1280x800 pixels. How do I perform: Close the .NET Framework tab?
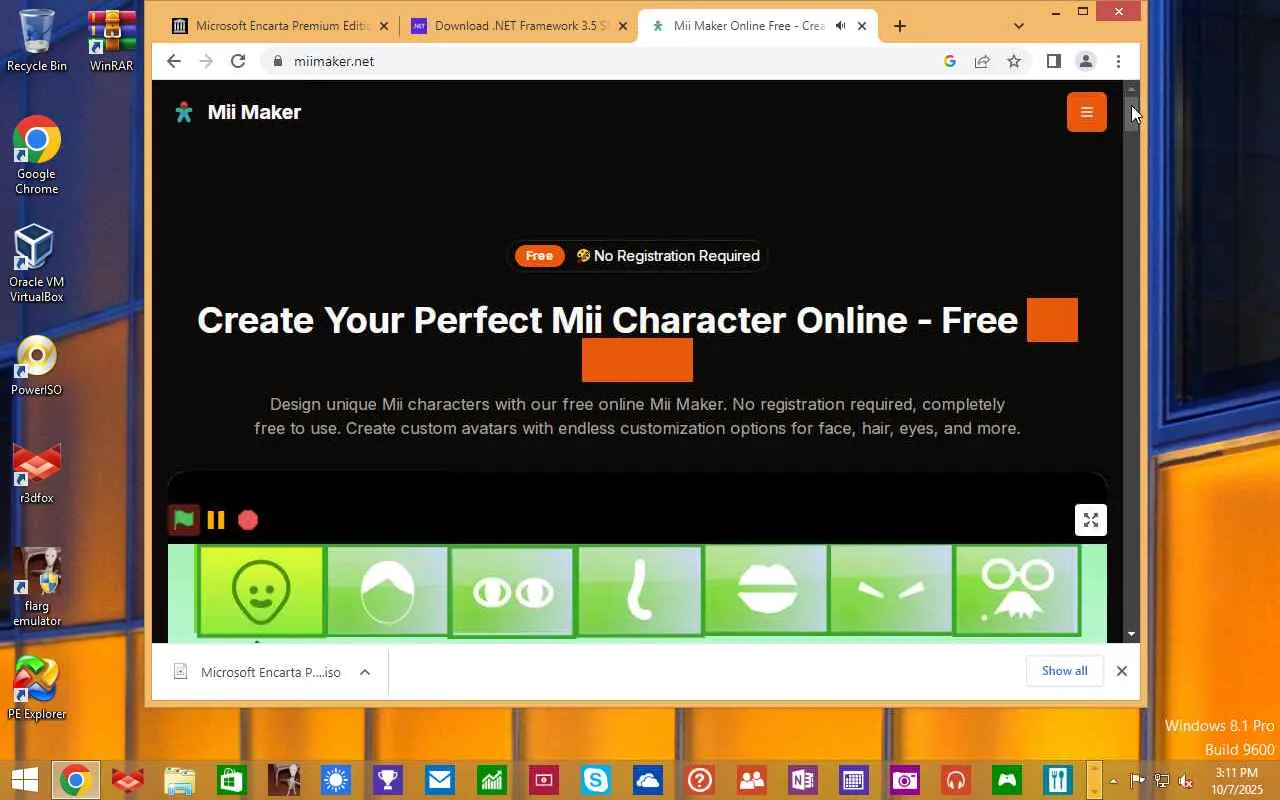click(x=623, y=26)
